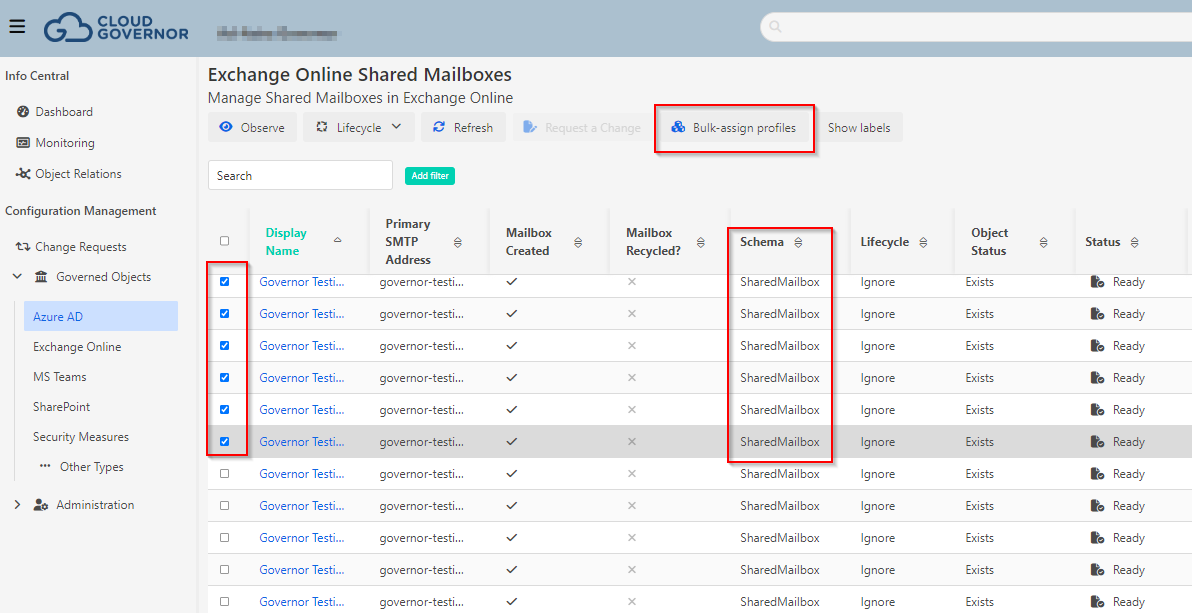This screenshot has height=613, width=1192.
Task: Click the Refresh icon
Action: pyautogui.click(x=441, y=127)
